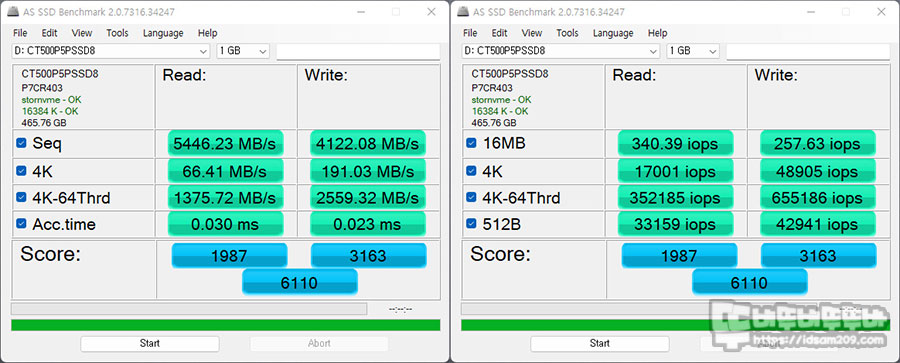Viewport: 900px width, 363px height.
Task: Click the 0.023 ms access time result
Action: 368,224
